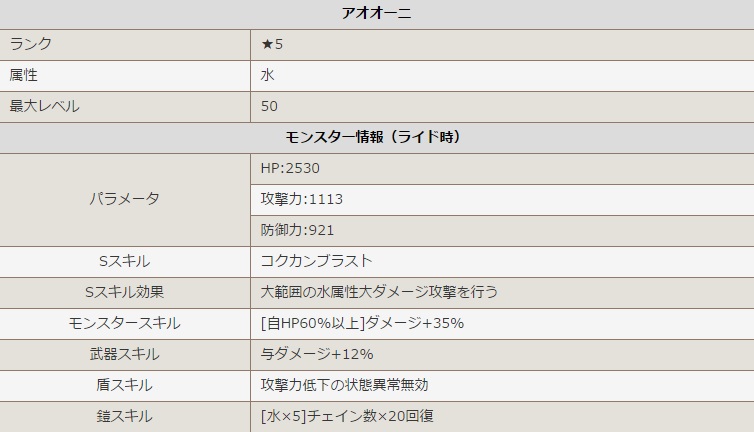Click the アオオーニ table header
The image size is (754, 432).
click(x=377, y=13)
